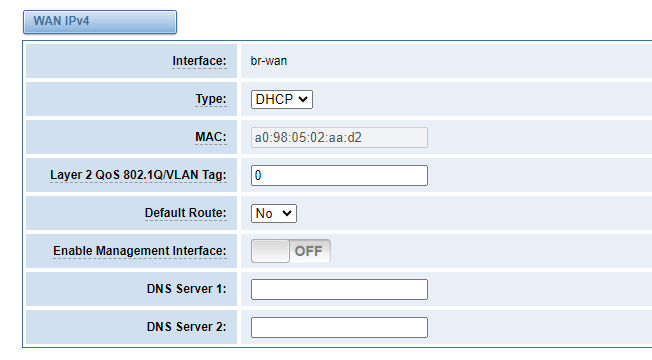Focus the Layer 2 QoS VLAN Tag field
The image size is (652, 360).
339,175
